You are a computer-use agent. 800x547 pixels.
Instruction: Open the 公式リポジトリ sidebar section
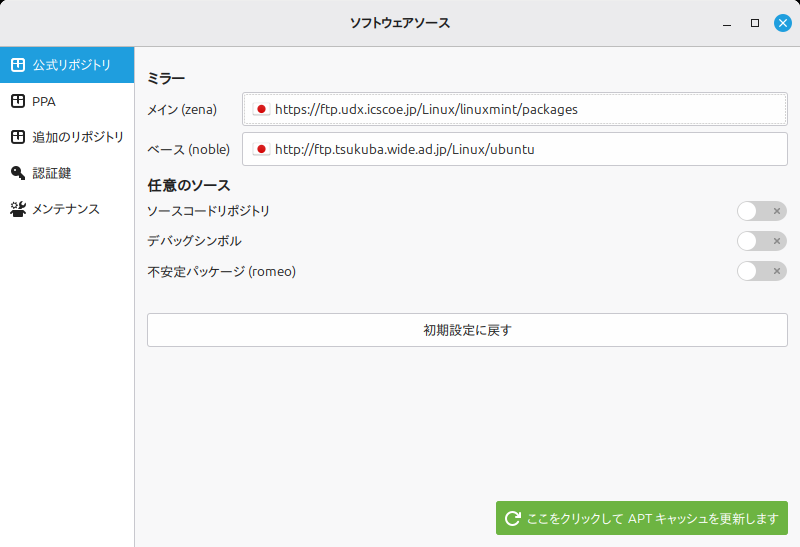tap(67, 65)
